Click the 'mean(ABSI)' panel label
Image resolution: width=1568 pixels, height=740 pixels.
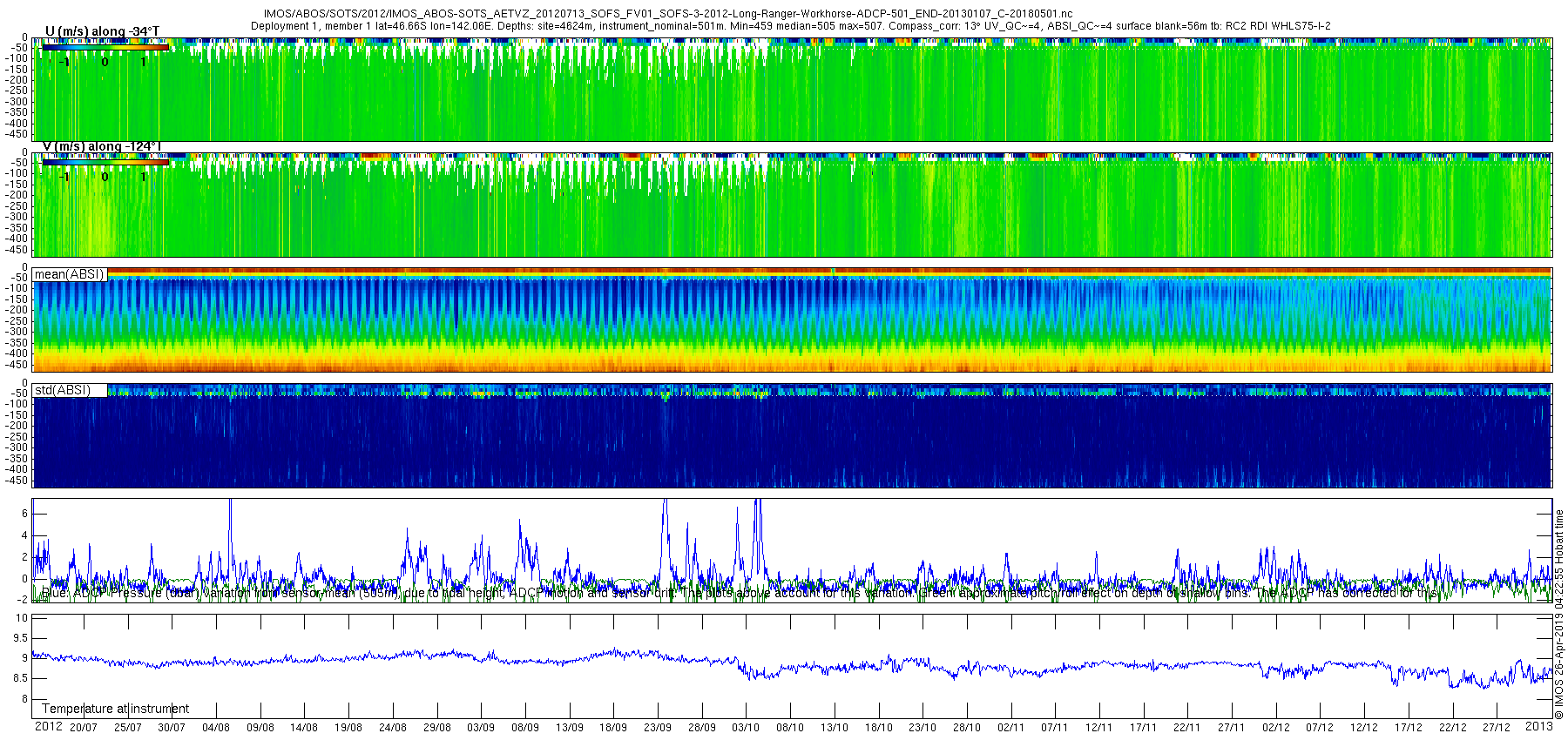(x=69, y=274)
